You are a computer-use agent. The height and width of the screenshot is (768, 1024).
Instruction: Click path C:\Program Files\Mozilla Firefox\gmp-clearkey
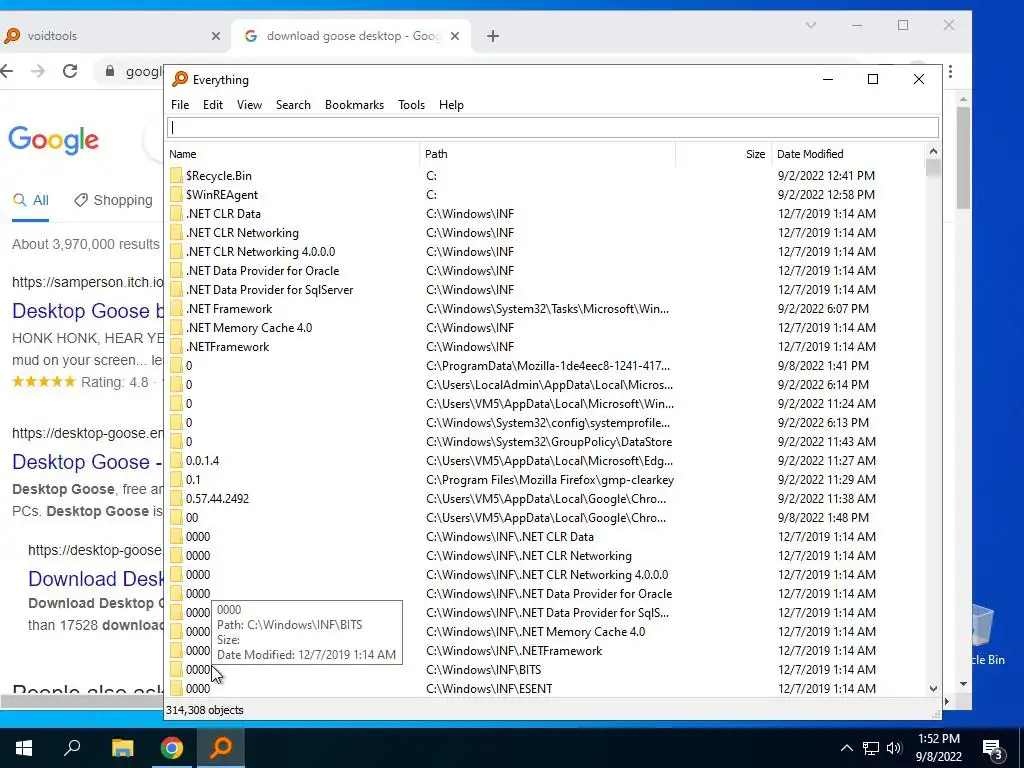click(550, 480)
